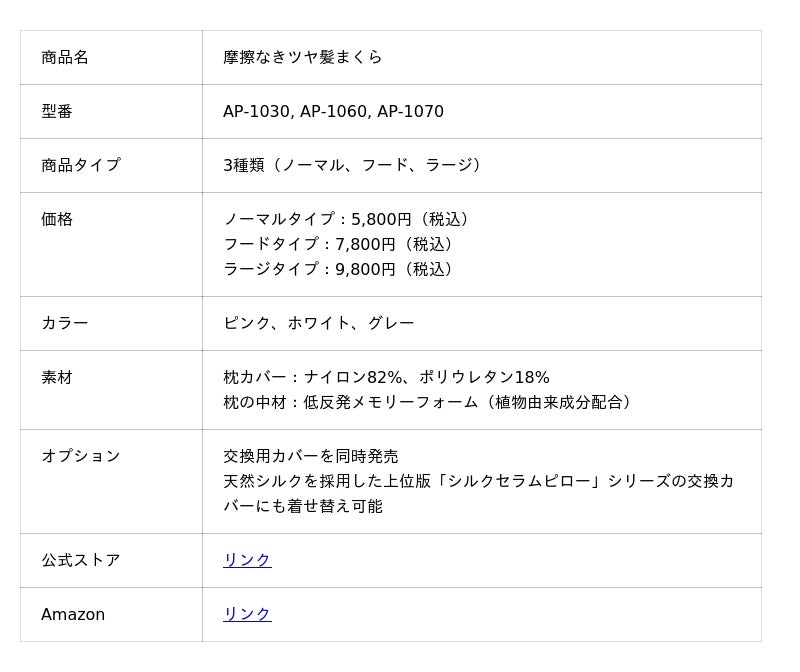Select the product name 摩擦なきツヤ髪まくら
Screen dimensions: 800x672
302,57
